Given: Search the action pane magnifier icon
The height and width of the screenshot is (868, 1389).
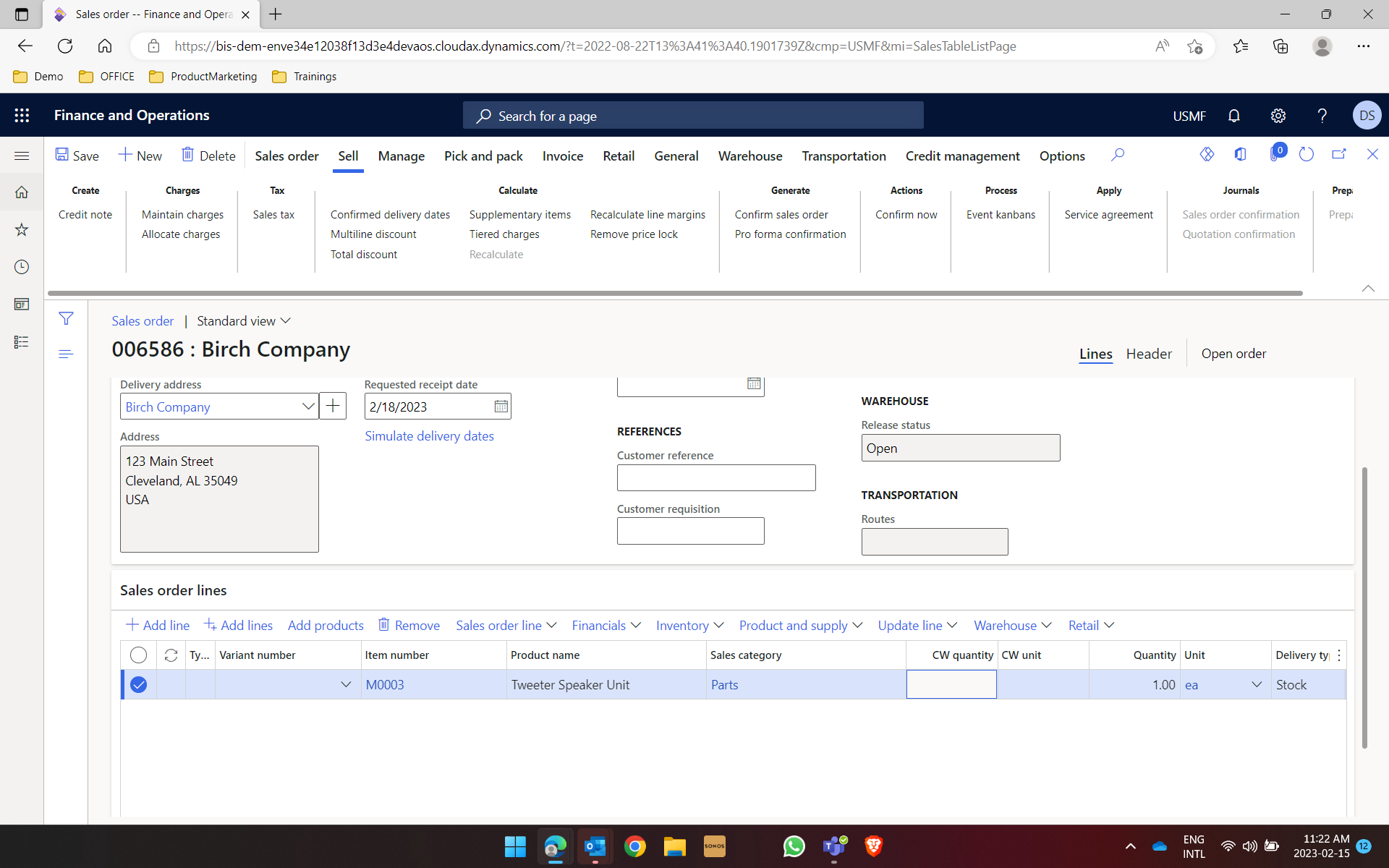Looking at the screenshot, I should pos(1118,155).
